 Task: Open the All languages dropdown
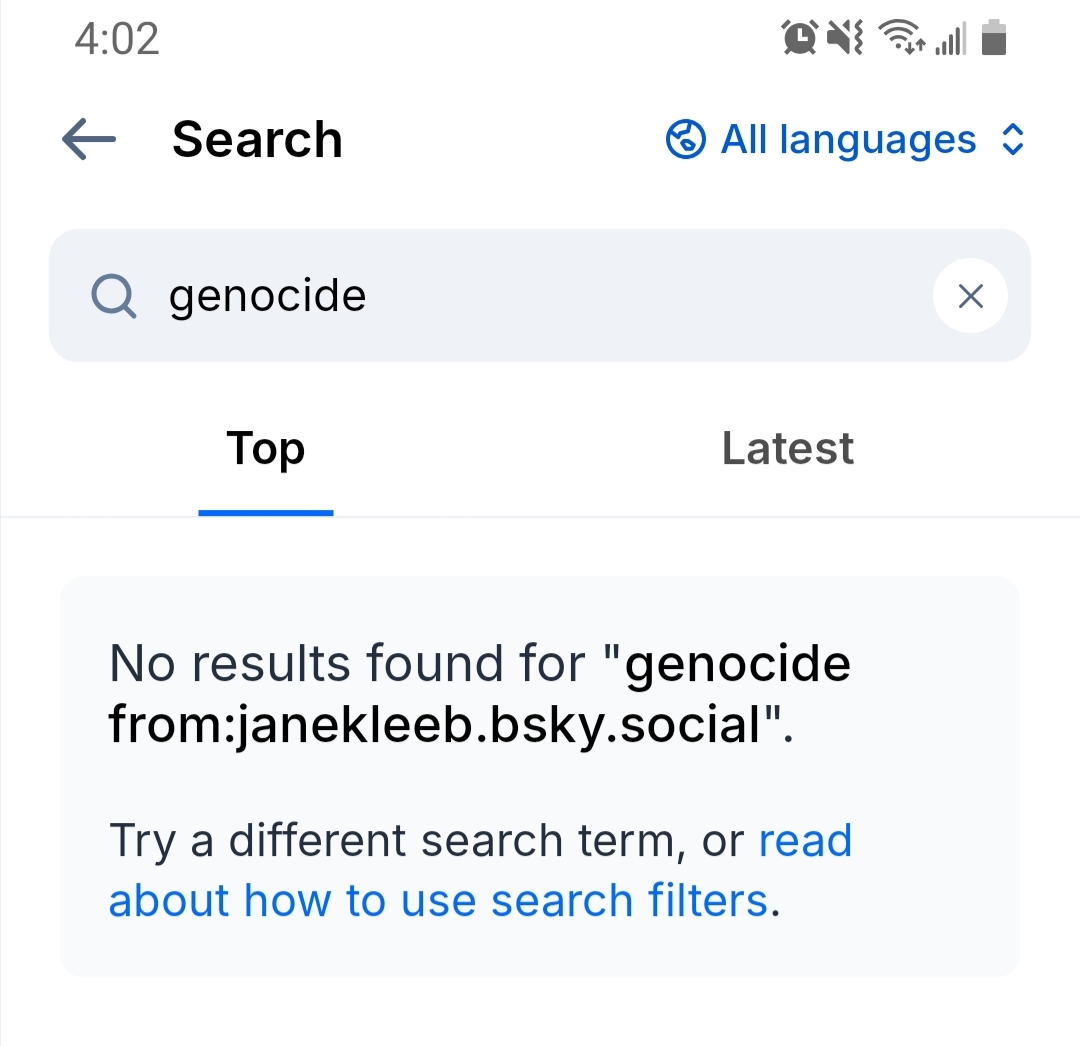(x=848, y=140)
